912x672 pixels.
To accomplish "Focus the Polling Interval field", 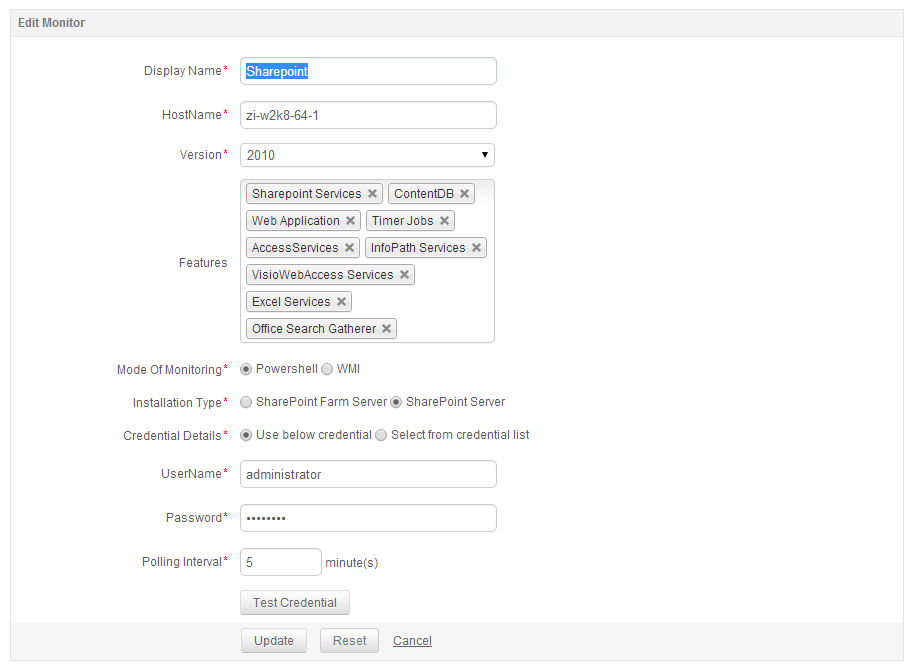I will [281, 562].
